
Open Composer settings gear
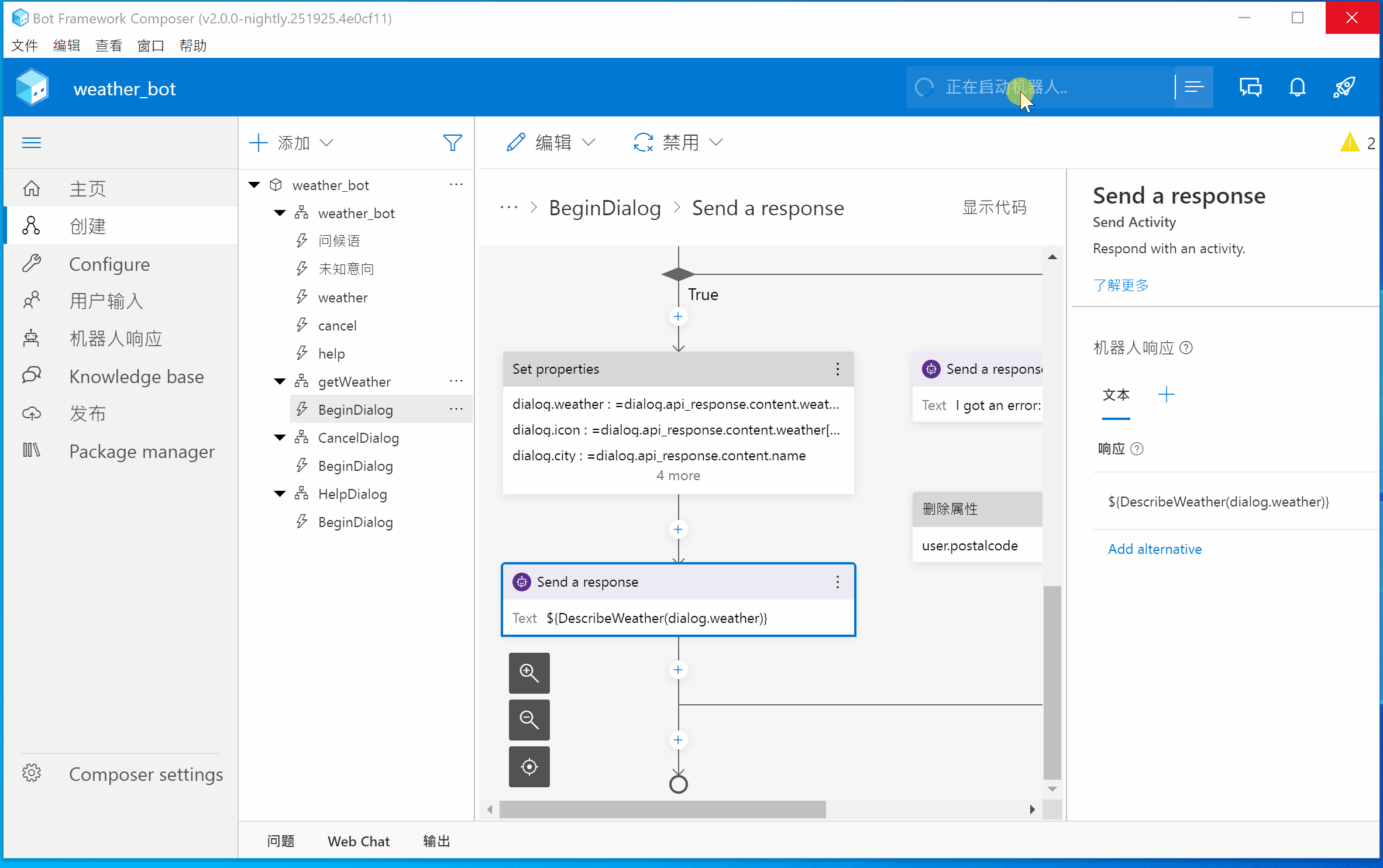click(x=32, y=773)
